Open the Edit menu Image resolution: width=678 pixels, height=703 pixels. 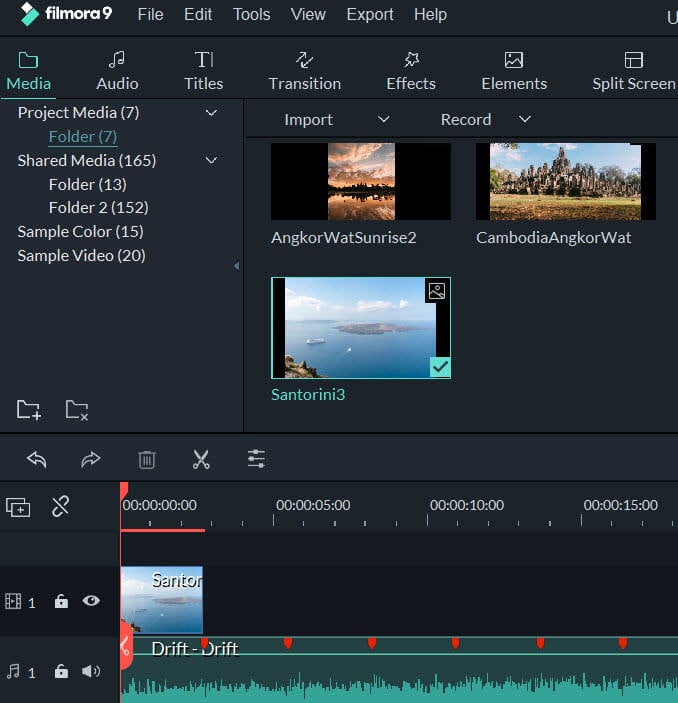point(198,15)
